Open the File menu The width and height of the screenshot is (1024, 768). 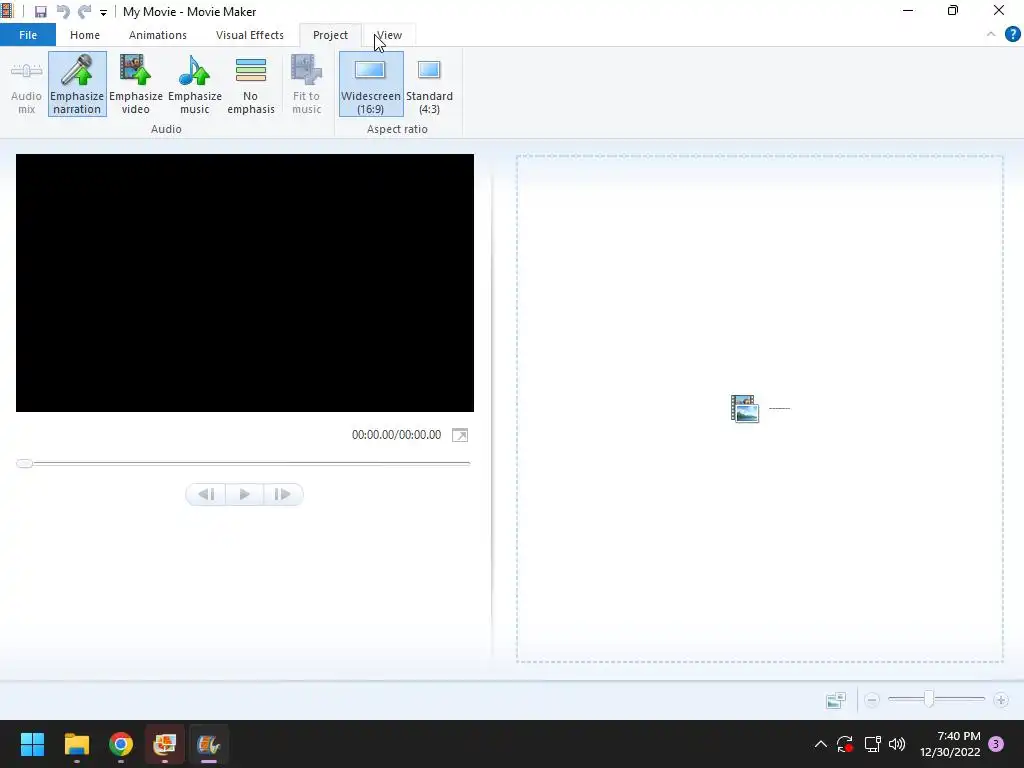point(28,35)
